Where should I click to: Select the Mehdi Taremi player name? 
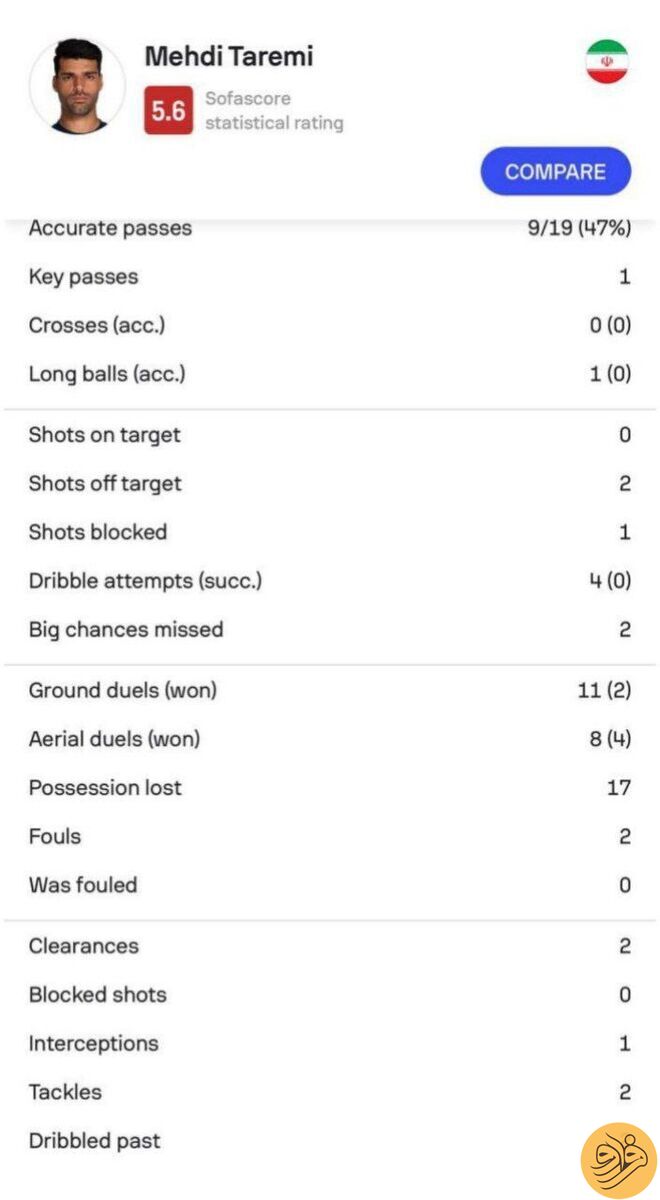tap(229, 57)
